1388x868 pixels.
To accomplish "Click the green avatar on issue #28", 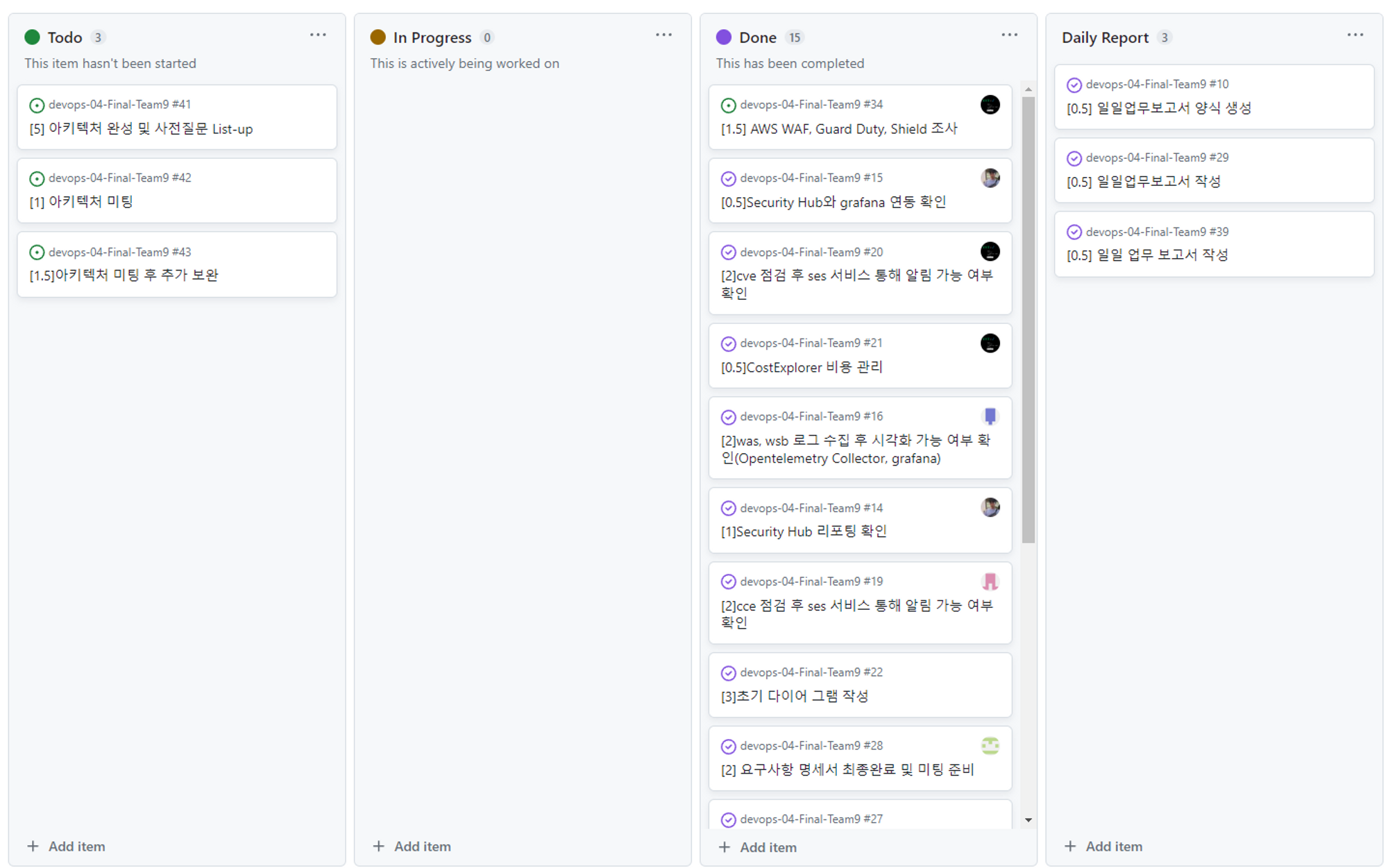I will pos(990,746).
